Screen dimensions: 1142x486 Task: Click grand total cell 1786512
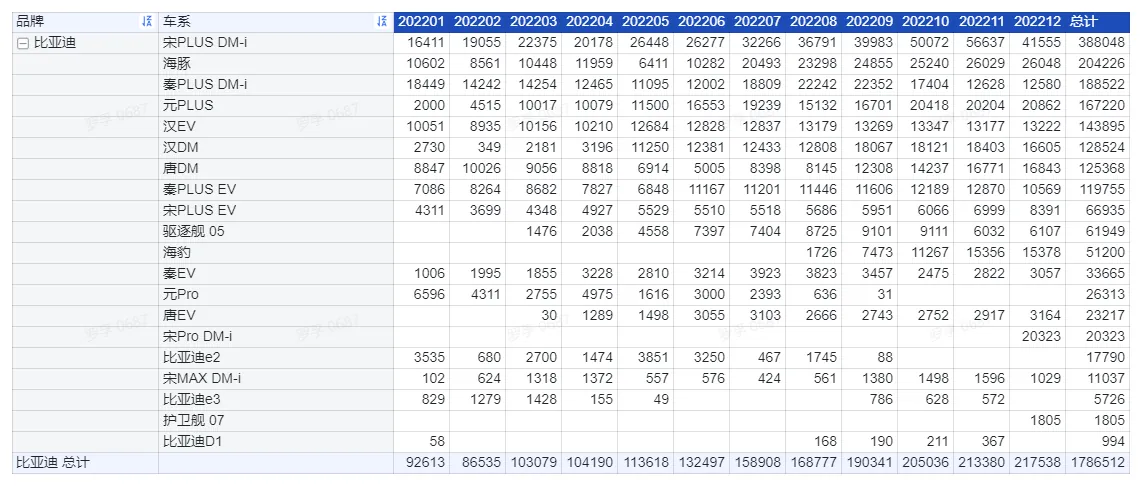coord(1098,463)
